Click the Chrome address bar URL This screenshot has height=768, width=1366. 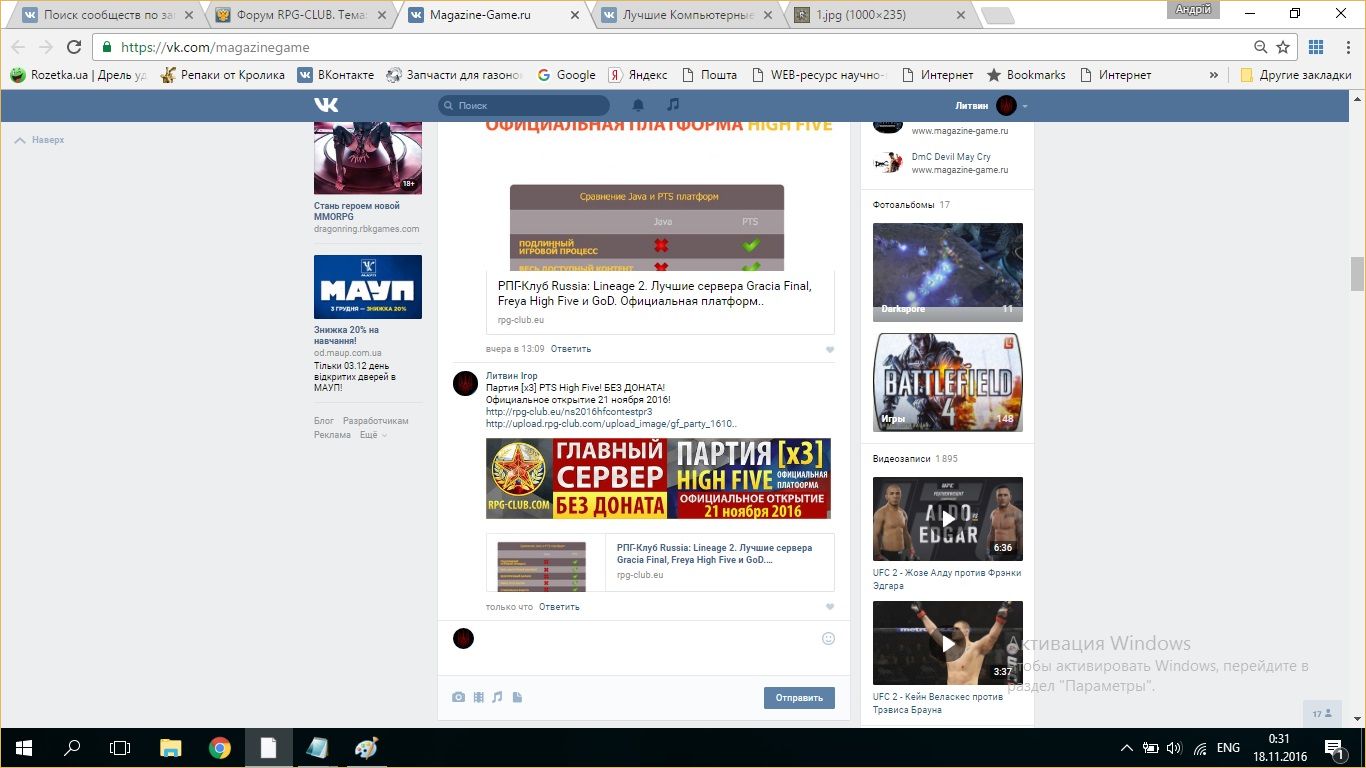click(x=215, y=47)
